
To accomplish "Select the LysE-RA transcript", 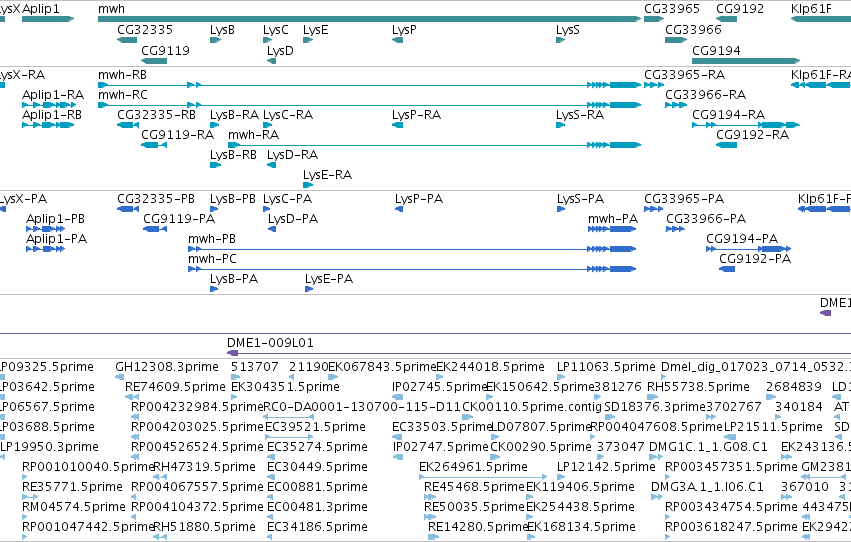I will pos(308,185).
